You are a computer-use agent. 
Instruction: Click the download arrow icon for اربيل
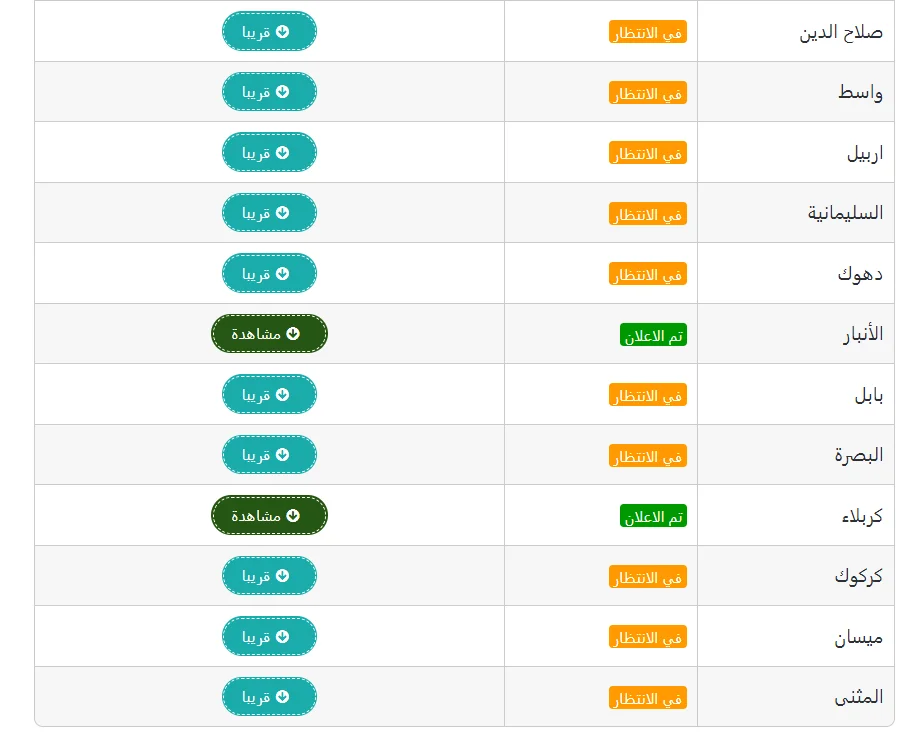[282, 153]
